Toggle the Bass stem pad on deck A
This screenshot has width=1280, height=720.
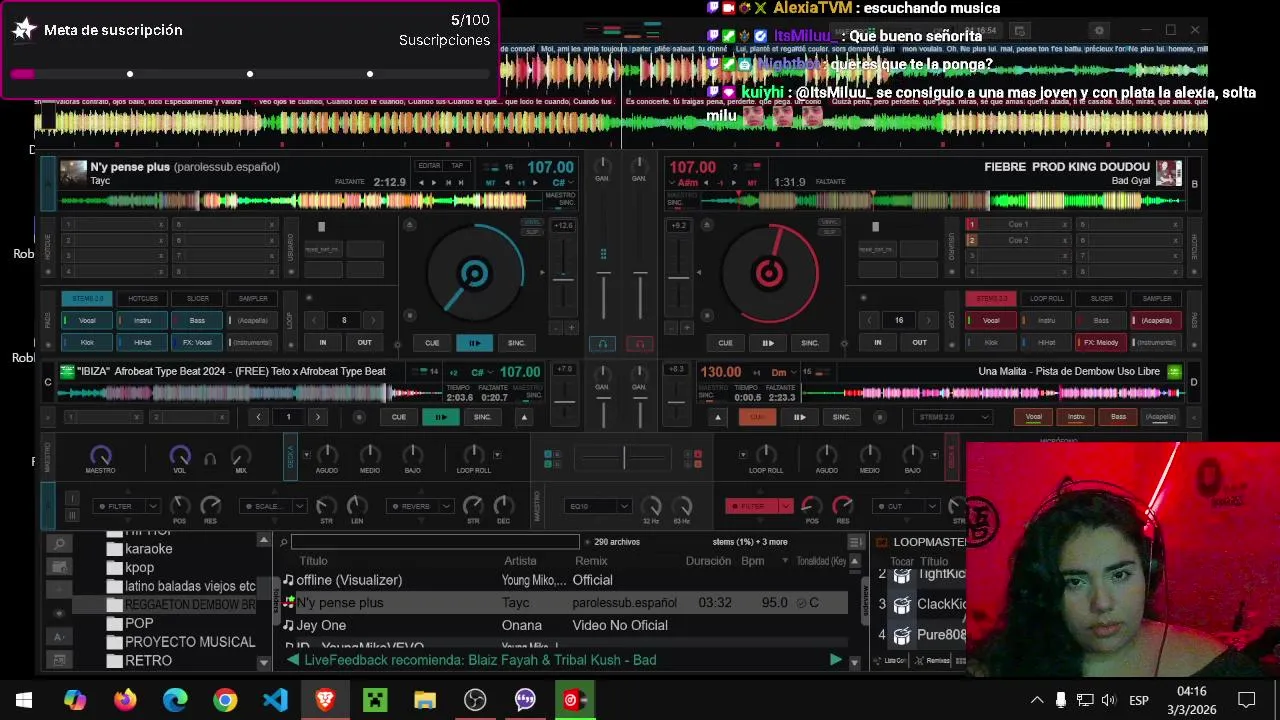pyautogui.click(x=197, y=320)
